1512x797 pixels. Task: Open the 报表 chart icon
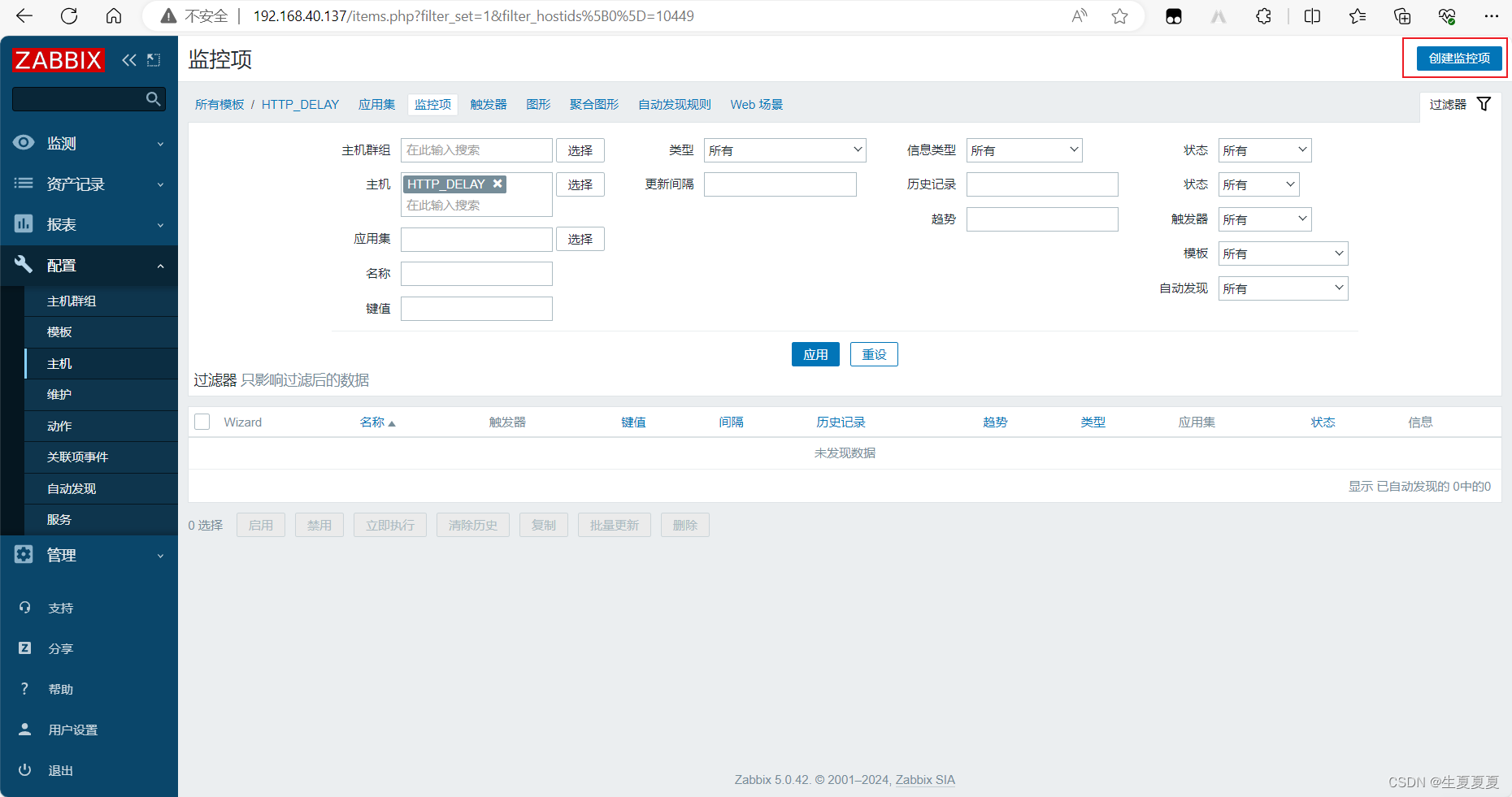tap(24, 223)
